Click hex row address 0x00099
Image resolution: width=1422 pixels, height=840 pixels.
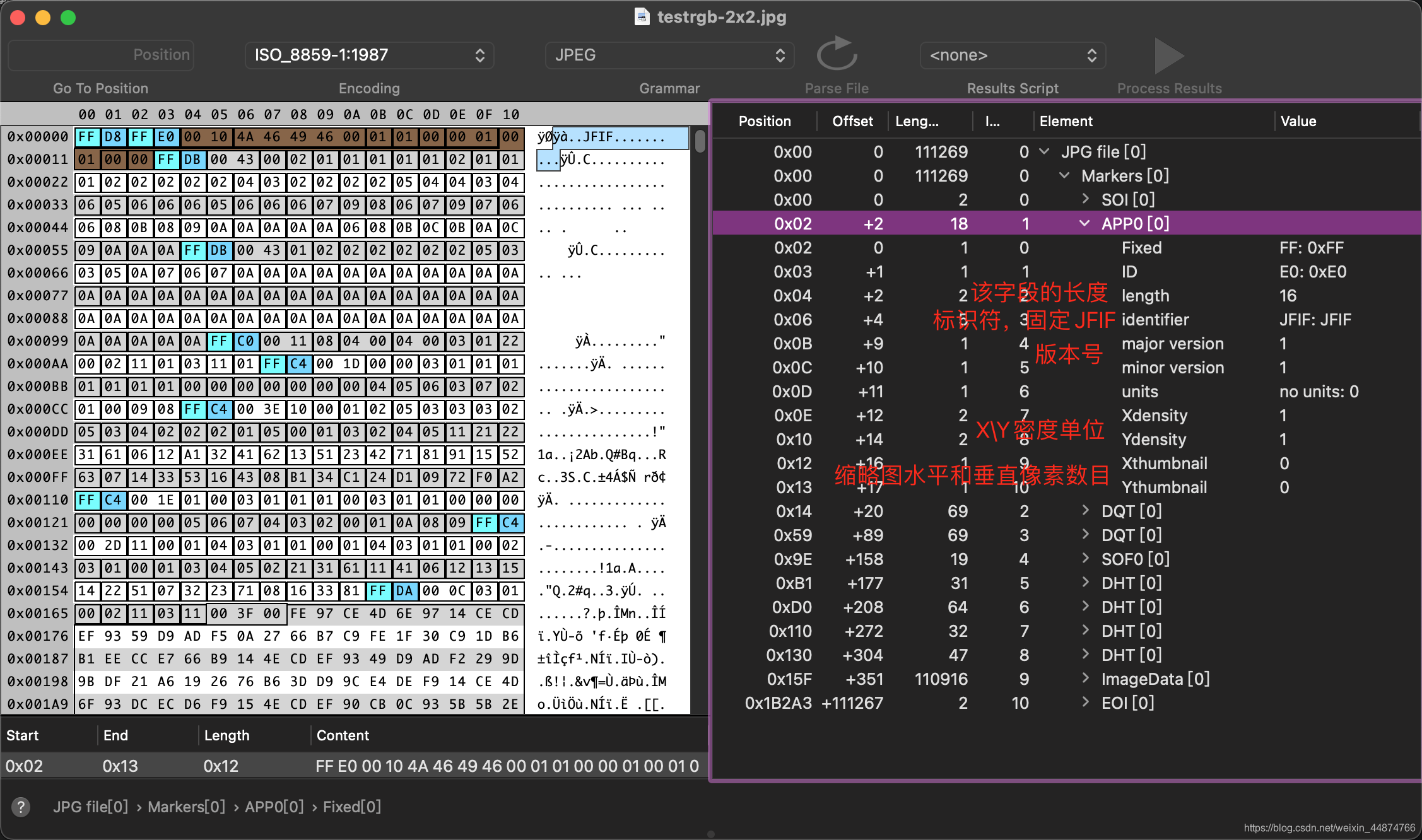[x=38, y=341]
